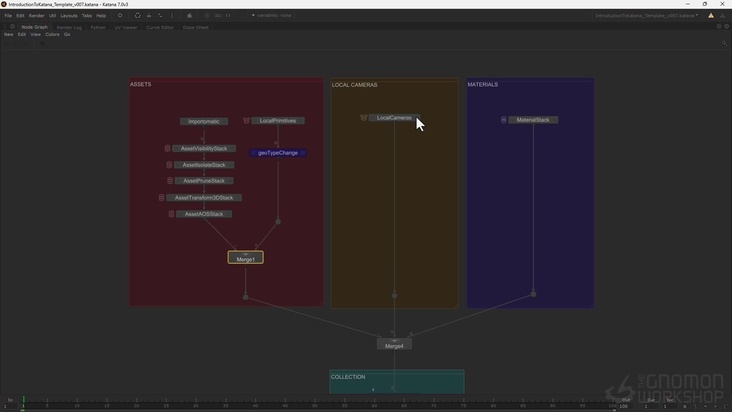Viewport: 732px width, 412px height.
Task: Click the warning triangle icon in top bar
Action: pyautogui.click(x=711, y=16)
